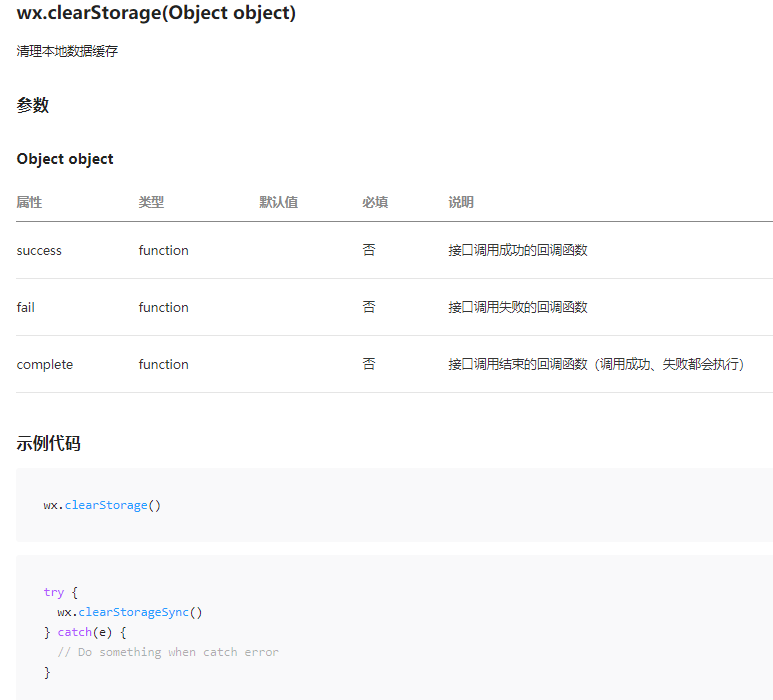Select 接口调用成功的回调函数 description
The image size is (773, 700).
click(518, 250)
